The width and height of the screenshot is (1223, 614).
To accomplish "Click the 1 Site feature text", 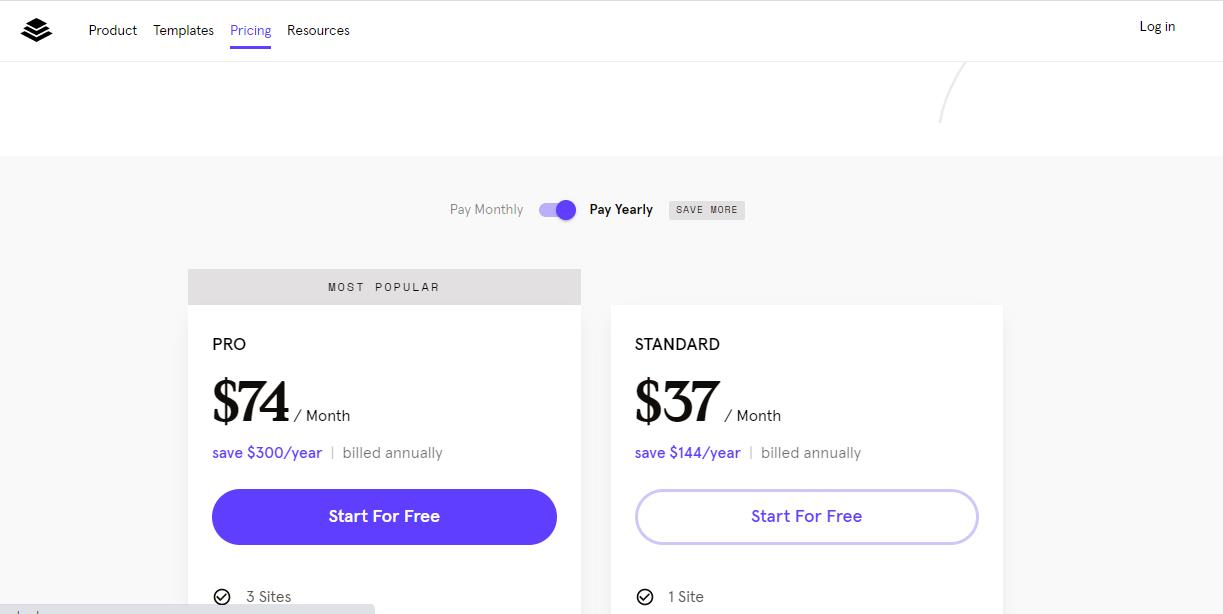I will [686, 597].
